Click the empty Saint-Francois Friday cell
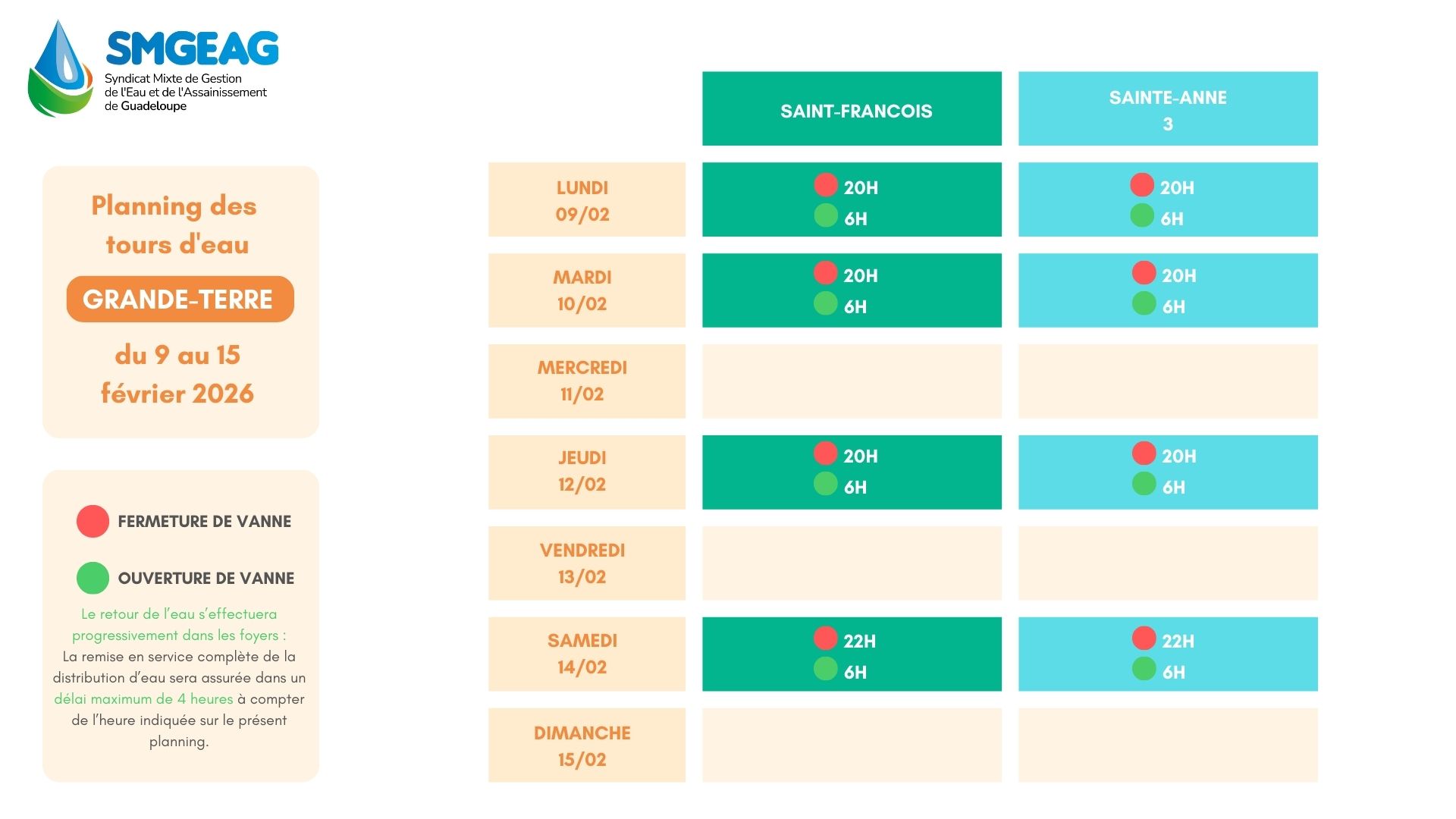The height and width of the screenshot is (819, 1456). pyautogui.click(x=852, y=563)
